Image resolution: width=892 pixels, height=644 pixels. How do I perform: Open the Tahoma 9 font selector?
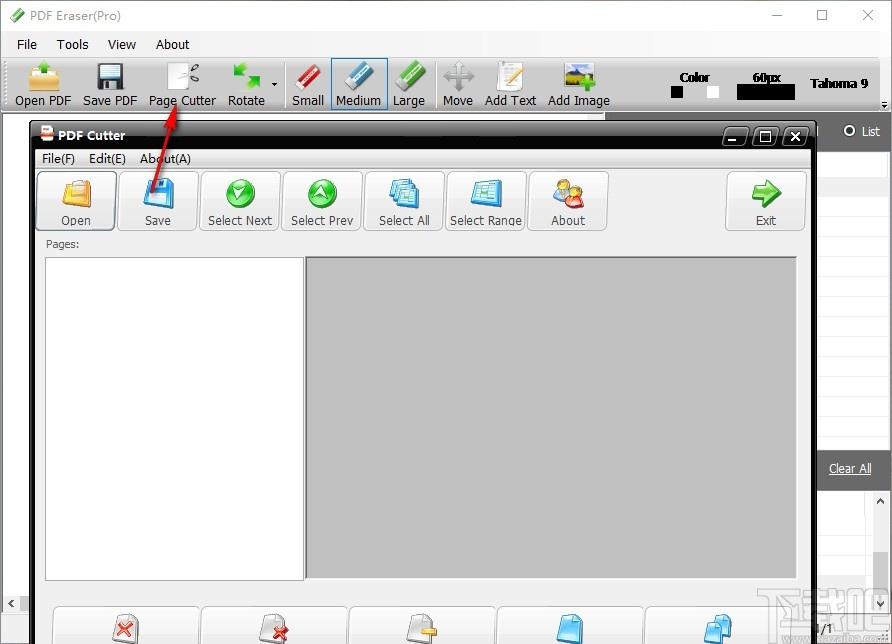click(x=839, y=84)
